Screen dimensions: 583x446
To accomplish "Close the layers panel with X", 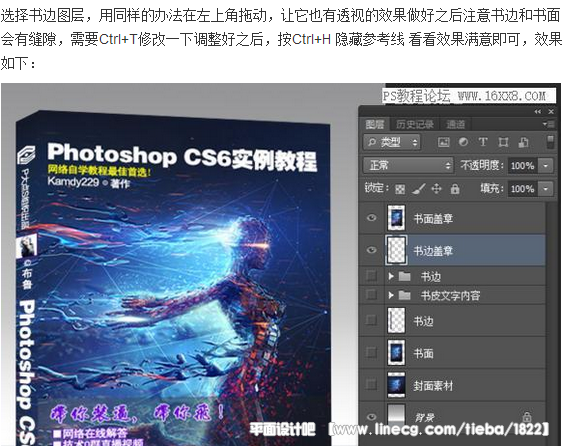I will tap(551, 112).
